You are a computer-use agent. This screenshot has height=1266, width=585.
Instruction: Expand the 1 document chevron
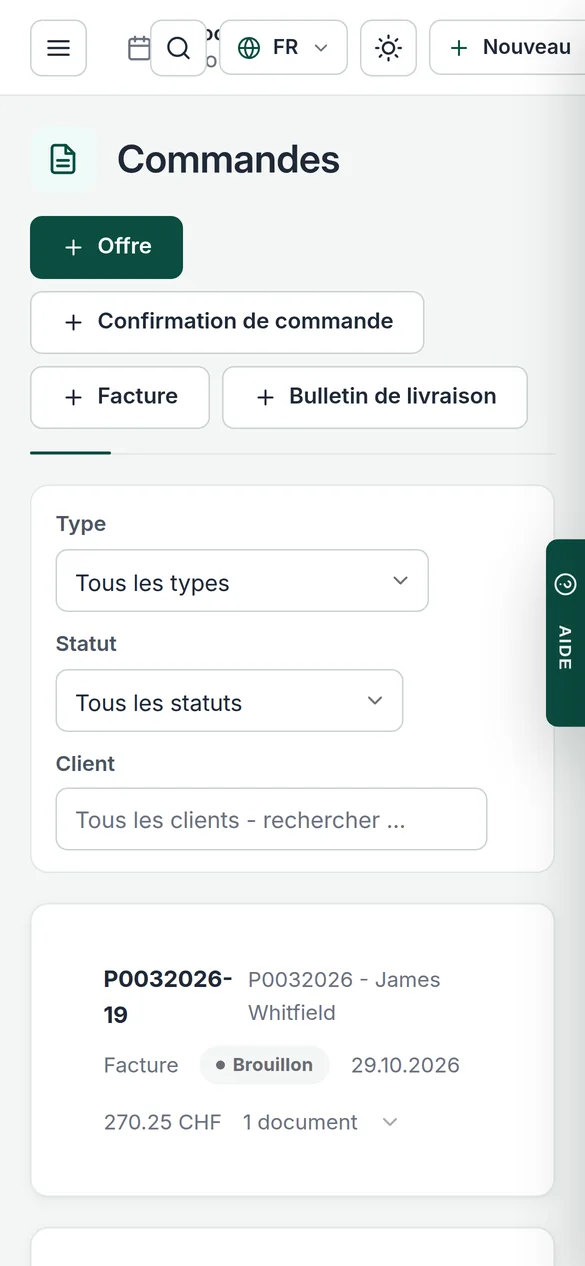coord(390,1123)
